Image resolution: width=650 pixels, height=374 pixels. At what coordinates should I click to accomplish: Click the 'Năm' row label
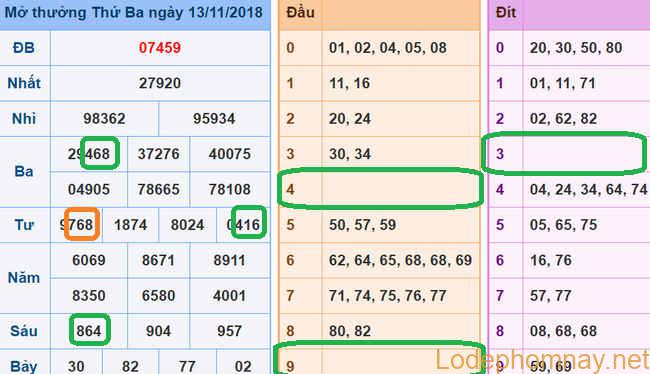coord(24,277)
